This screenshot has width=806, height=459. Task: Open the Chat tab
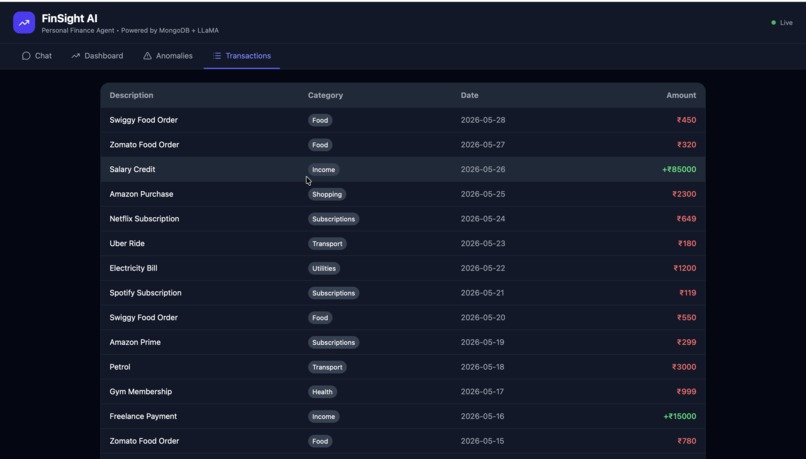tap(36, 56)
